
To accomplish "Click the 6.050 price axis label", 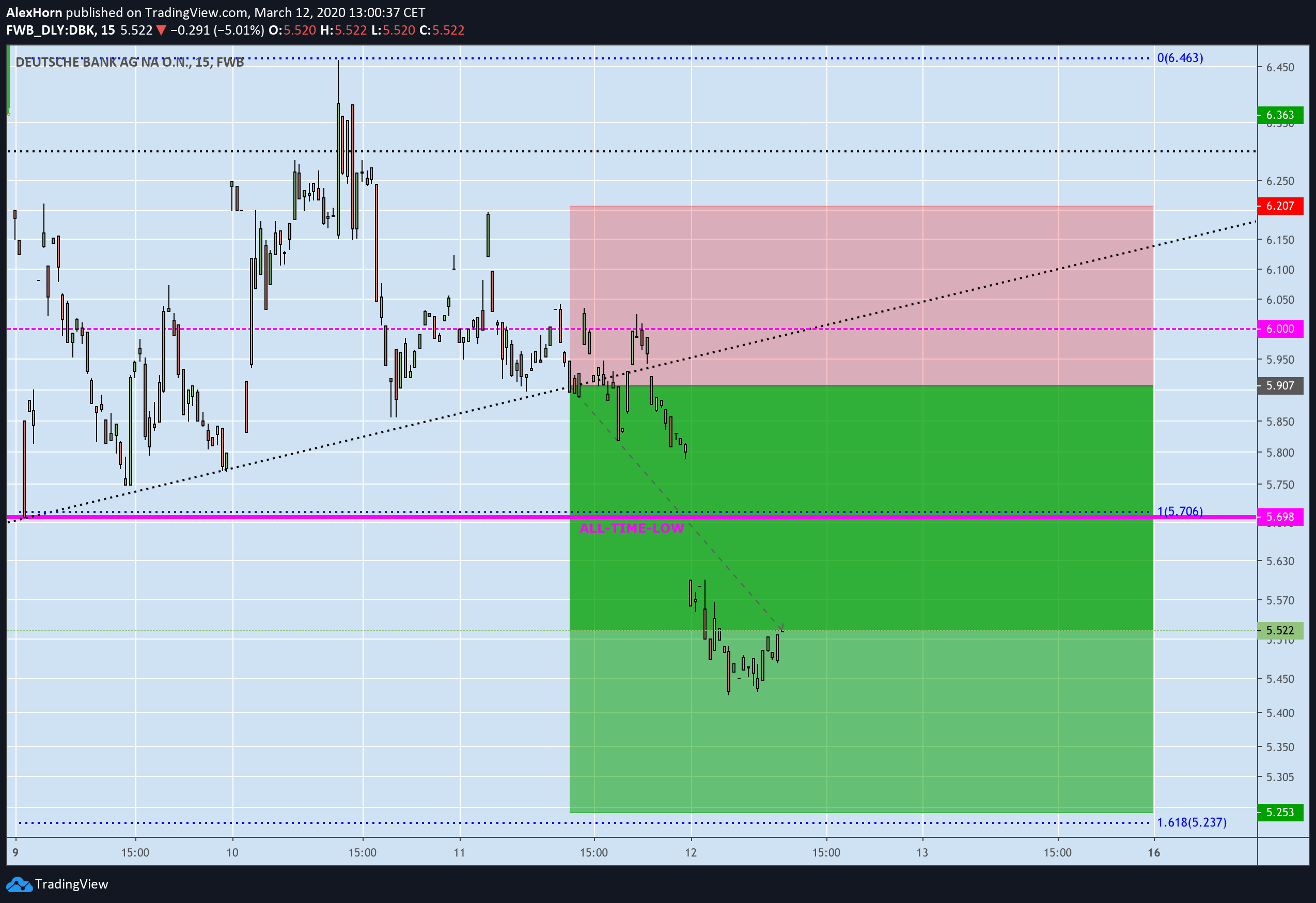I will pos(1280,300).
